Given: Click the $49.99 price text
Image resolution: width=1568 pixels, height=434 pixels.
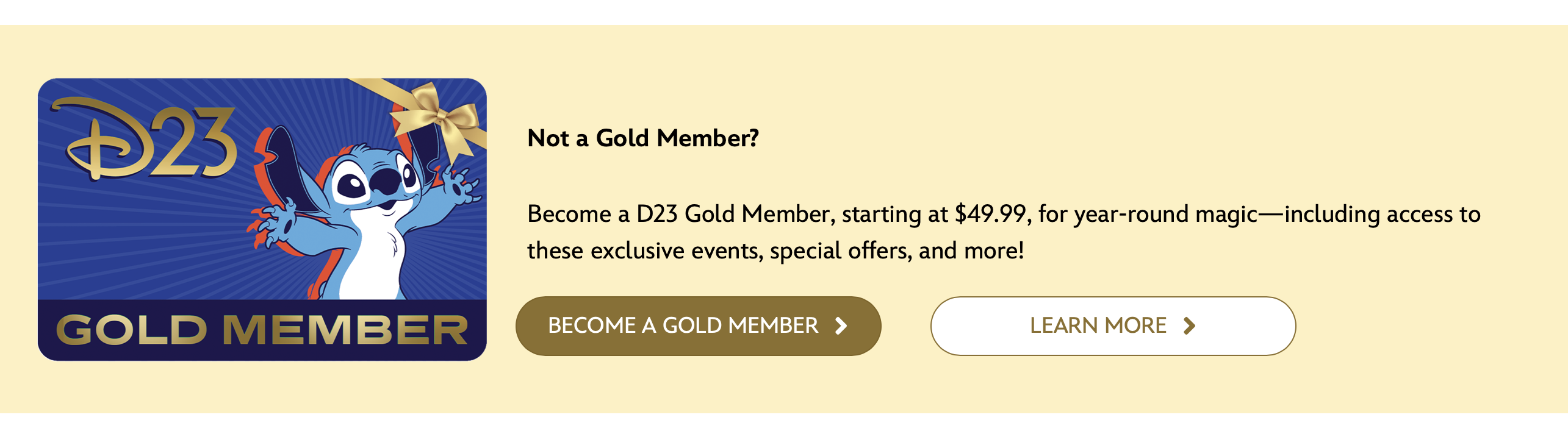Looking at the screenshot, I should [990, 214].
